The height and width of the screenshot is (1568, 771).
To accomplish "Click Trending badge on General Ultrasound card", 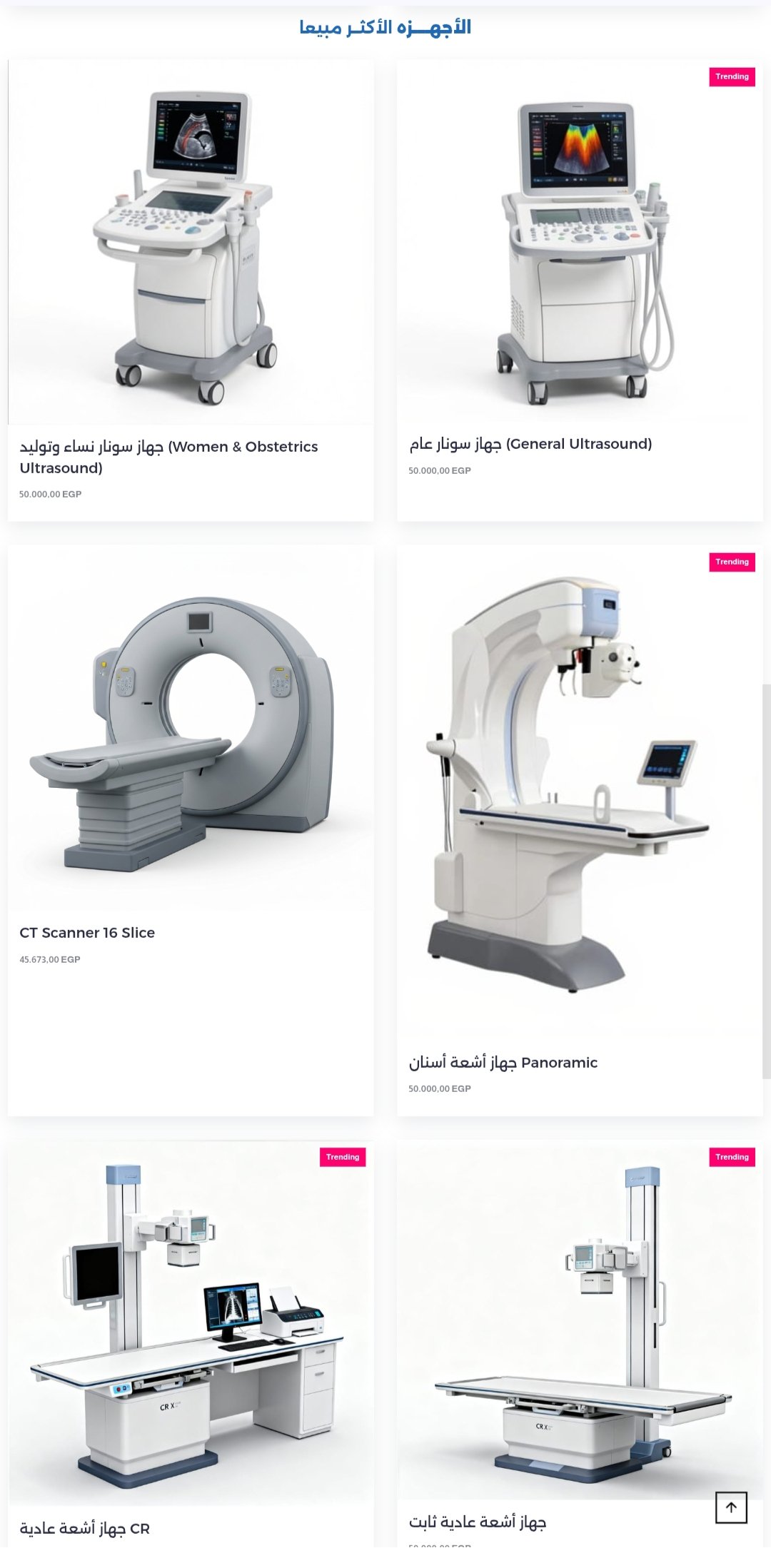I will tap(732, 76).
